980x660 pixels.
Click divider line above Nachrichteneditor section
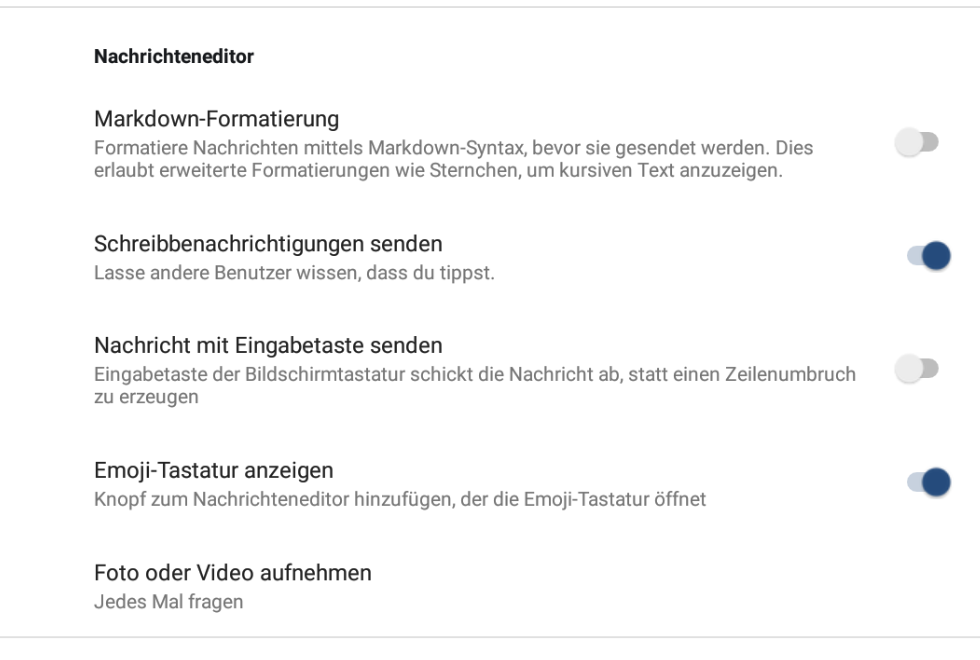pos(490,8)
